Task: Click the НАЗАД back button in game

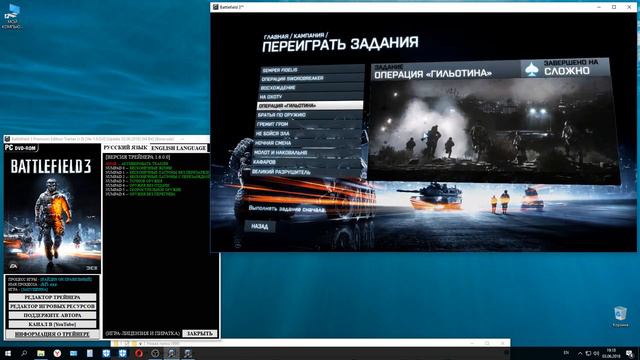Action: (x=260, y=227)
